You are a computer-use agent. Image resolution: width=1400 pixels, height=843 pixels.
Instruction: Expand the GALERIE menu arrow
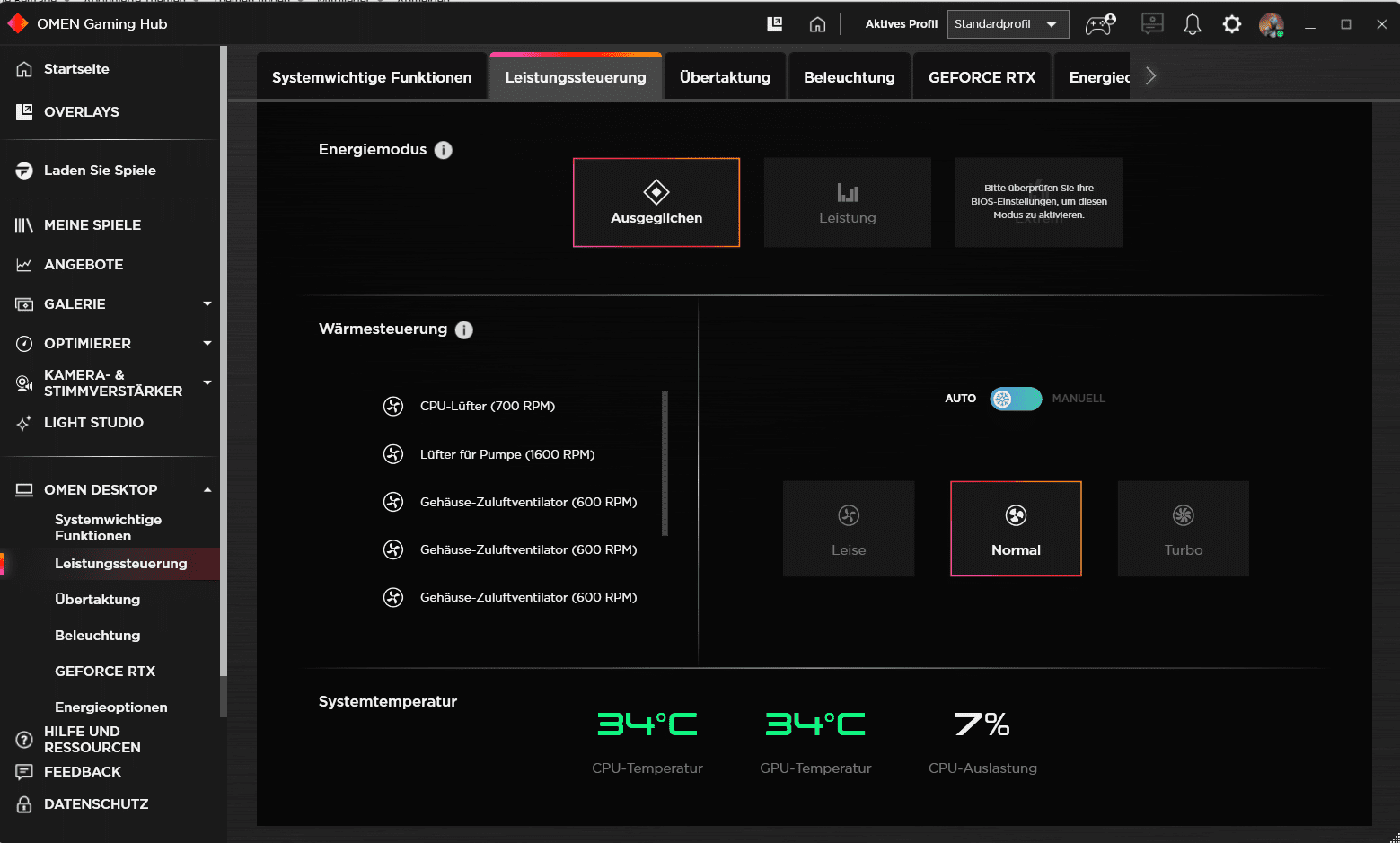(x=207, y=304)
